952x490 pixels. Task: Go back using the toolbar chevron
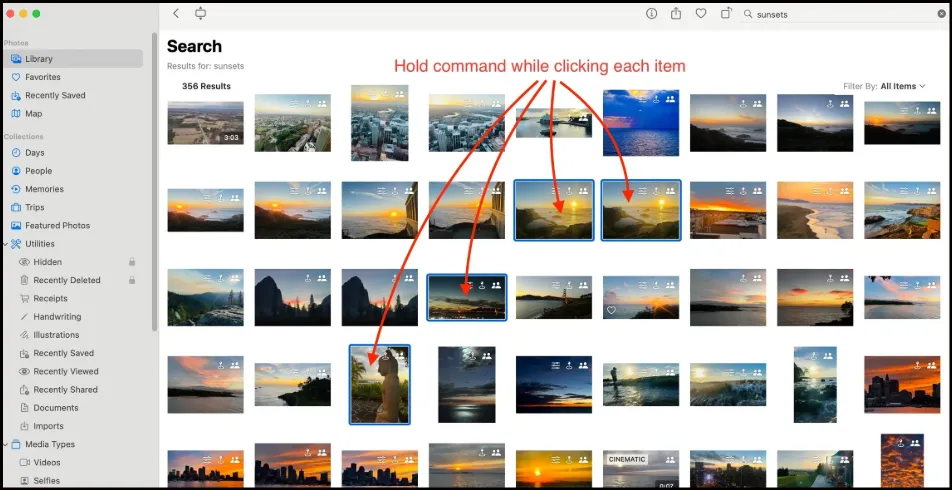176,13
